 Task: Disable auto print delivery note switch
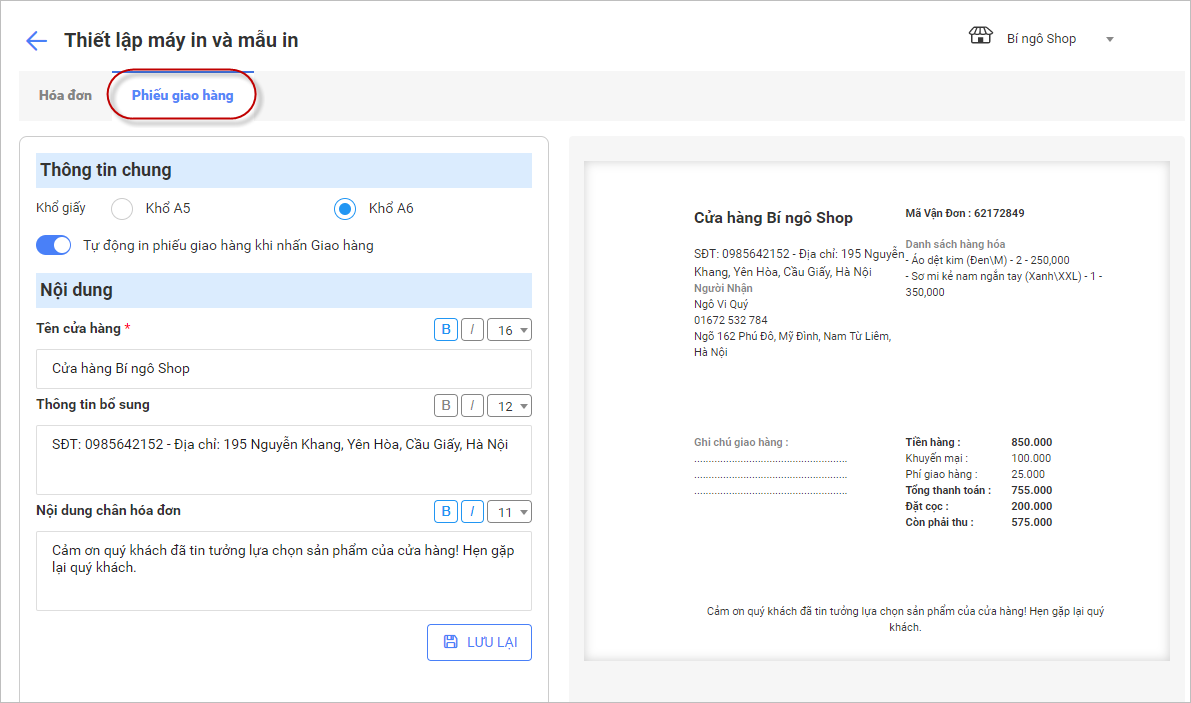click(x=54, y=245)
